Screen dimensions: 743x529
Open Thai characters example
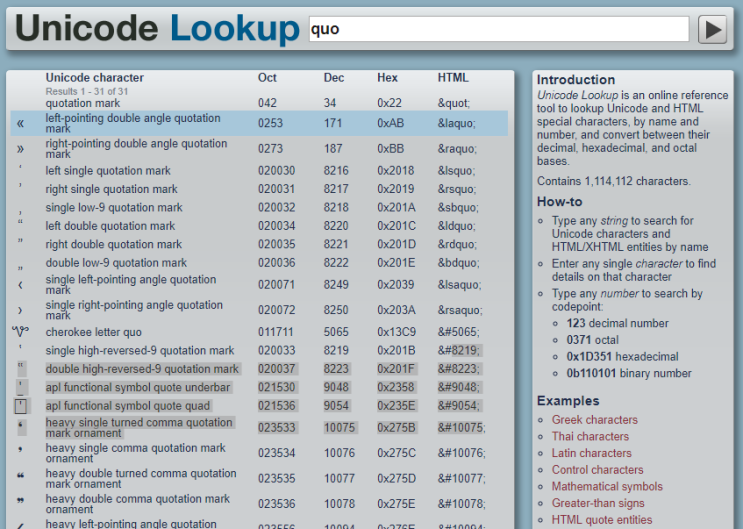tap(590, 437)
